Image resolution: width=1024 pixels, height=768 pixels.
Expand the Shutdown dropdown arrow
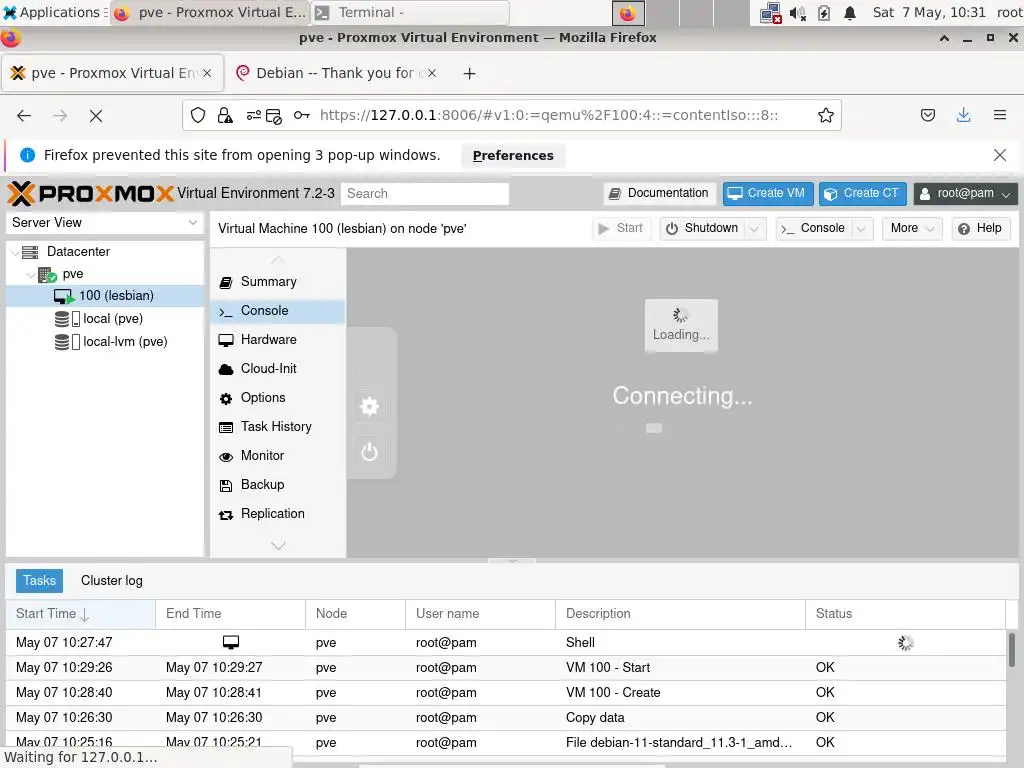click(755, 229)
